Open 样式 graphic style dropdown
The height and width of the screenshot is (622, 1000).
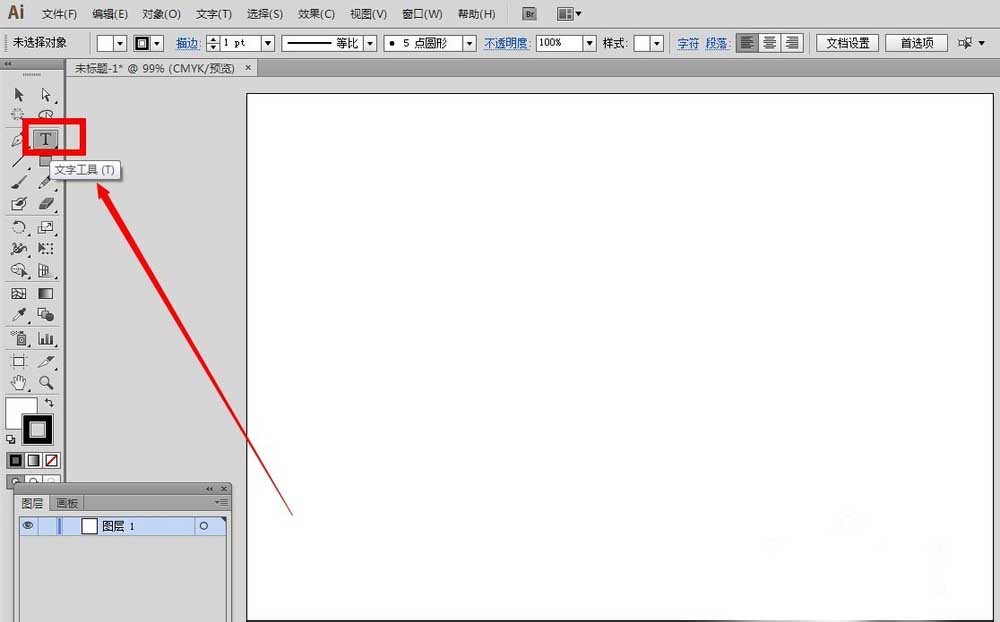(657, 43)
